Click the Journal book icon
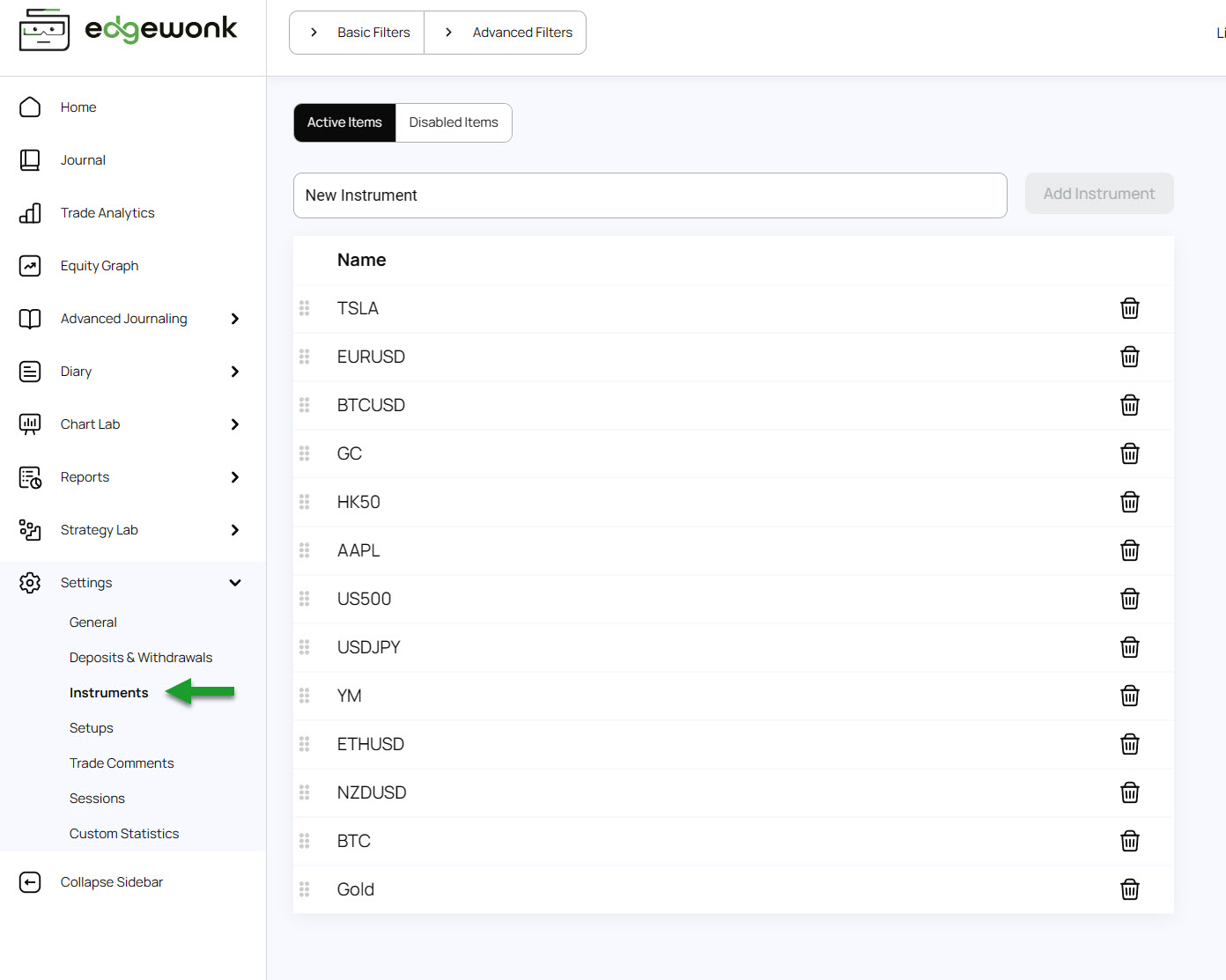The image size is (1226, 980). [30, 160]
